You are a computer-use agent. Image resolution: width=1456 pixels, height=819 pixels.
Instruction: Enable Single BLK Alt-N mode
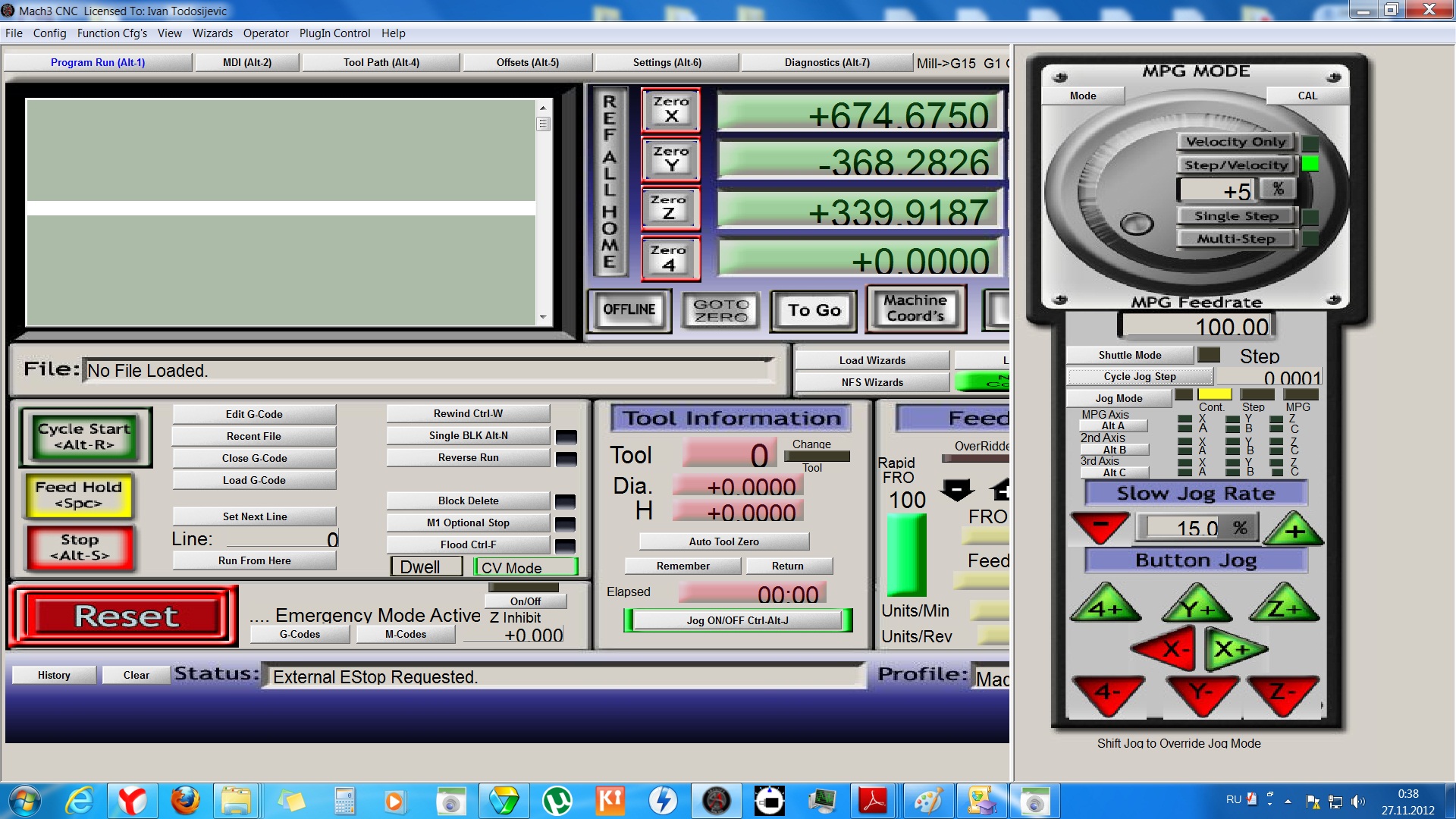click(x=468, y=435)
